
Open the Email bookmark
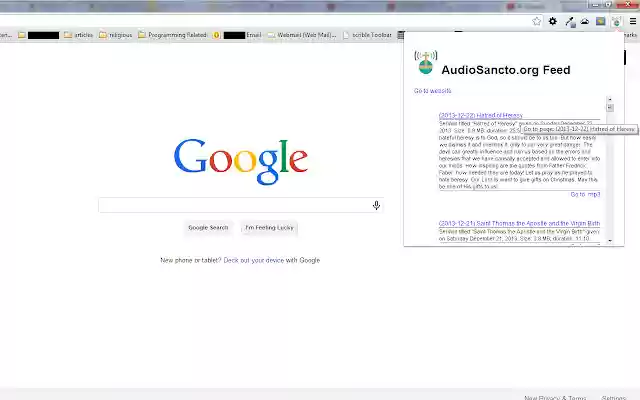tap(237, 35)
